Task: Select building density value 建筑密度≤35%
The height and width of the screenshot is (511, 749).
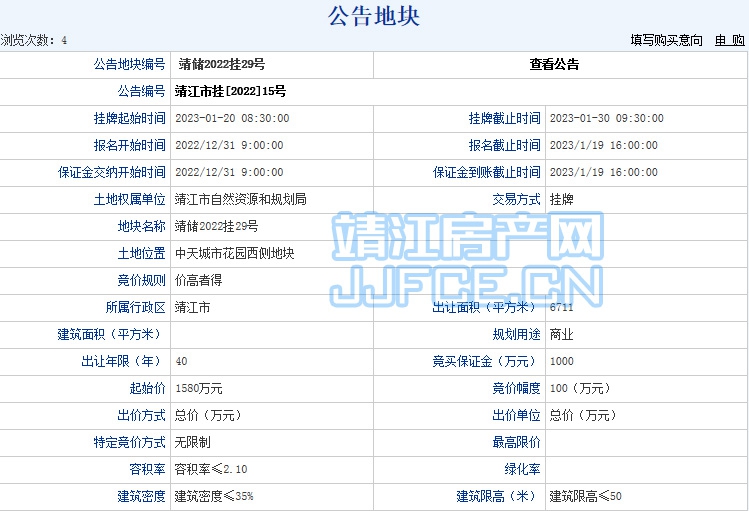Action: point(214,496)
